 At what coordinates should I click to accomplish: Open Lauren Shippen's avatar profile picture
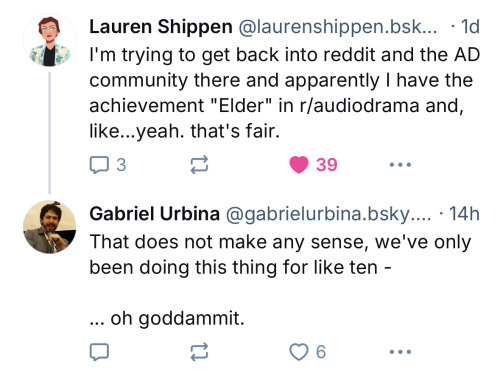50,40
